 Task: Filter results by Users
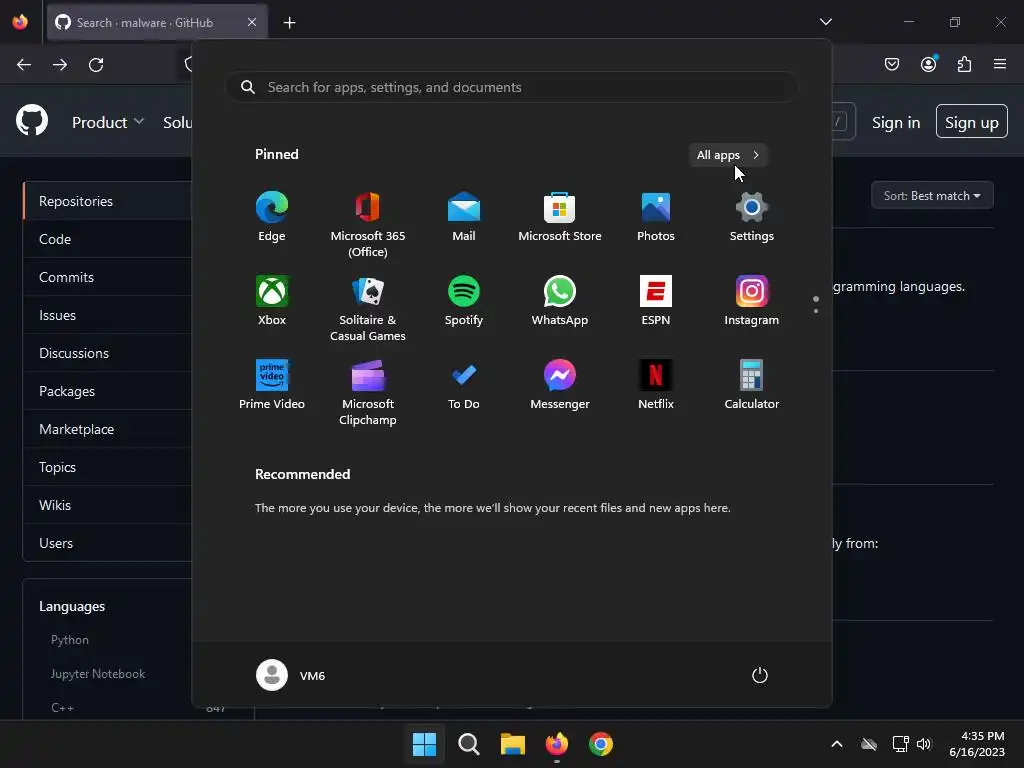[x=108, y=543]
